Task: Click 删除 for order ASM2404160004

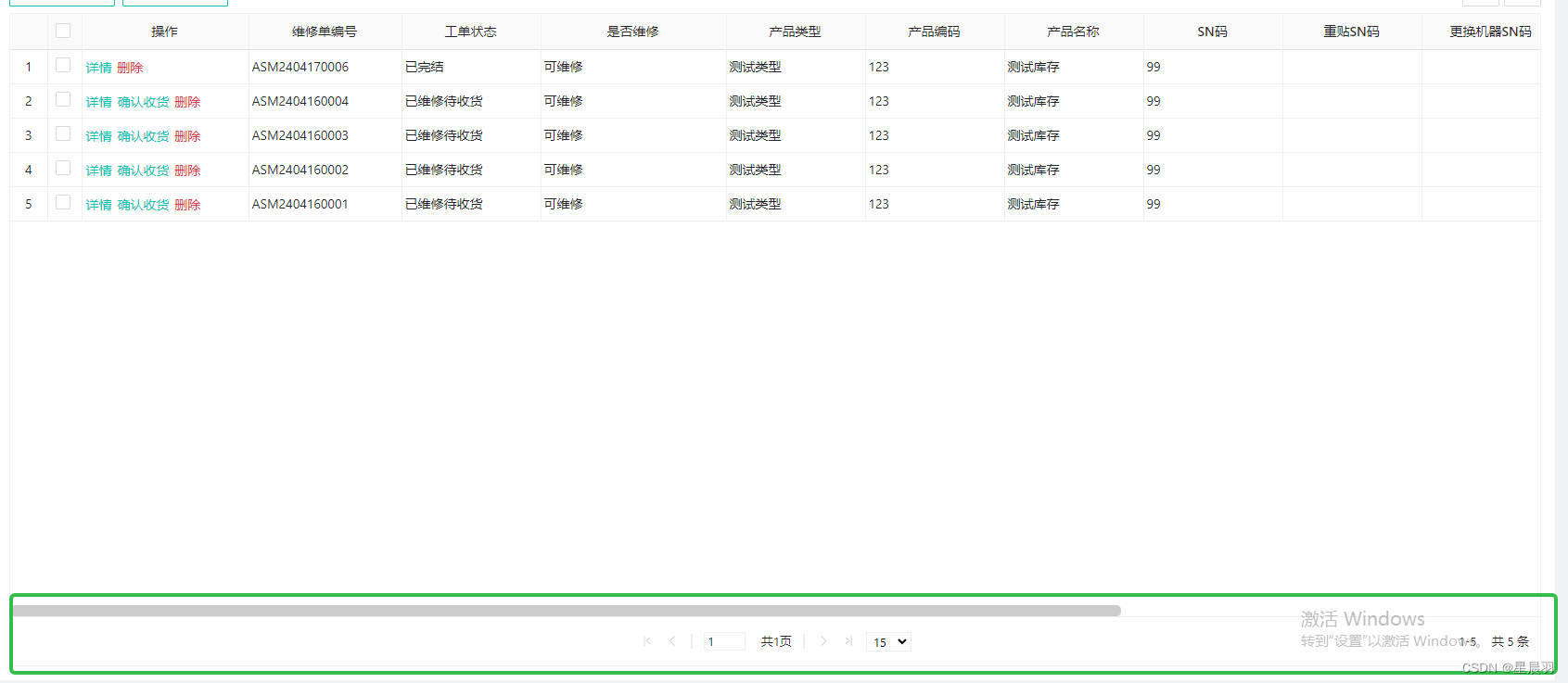Action: point(187,102)
